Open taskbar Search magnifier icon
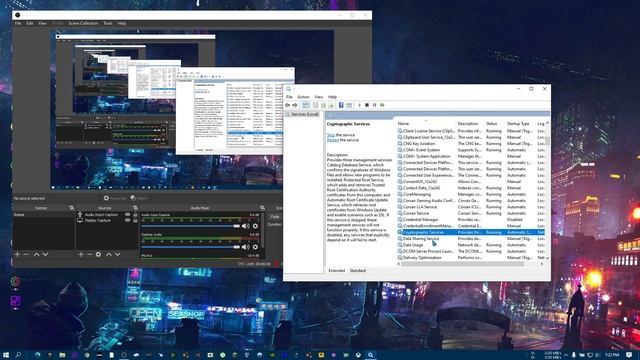Screen dimensions: 640x360 point(18,355)
